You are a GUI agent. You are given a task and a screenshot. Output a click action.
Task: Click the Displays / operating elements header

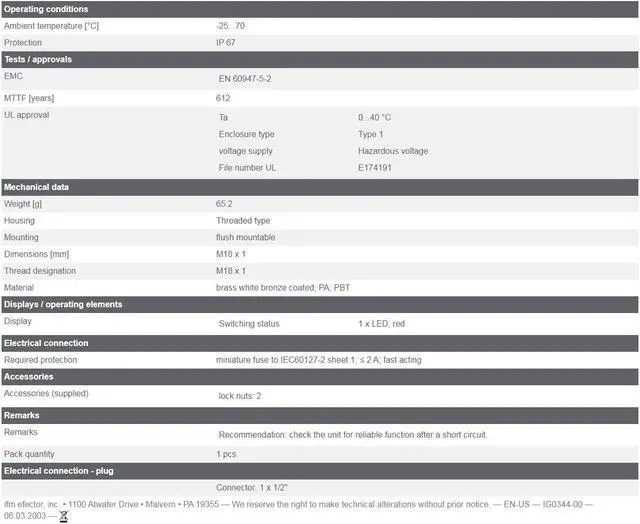point(63,304)
